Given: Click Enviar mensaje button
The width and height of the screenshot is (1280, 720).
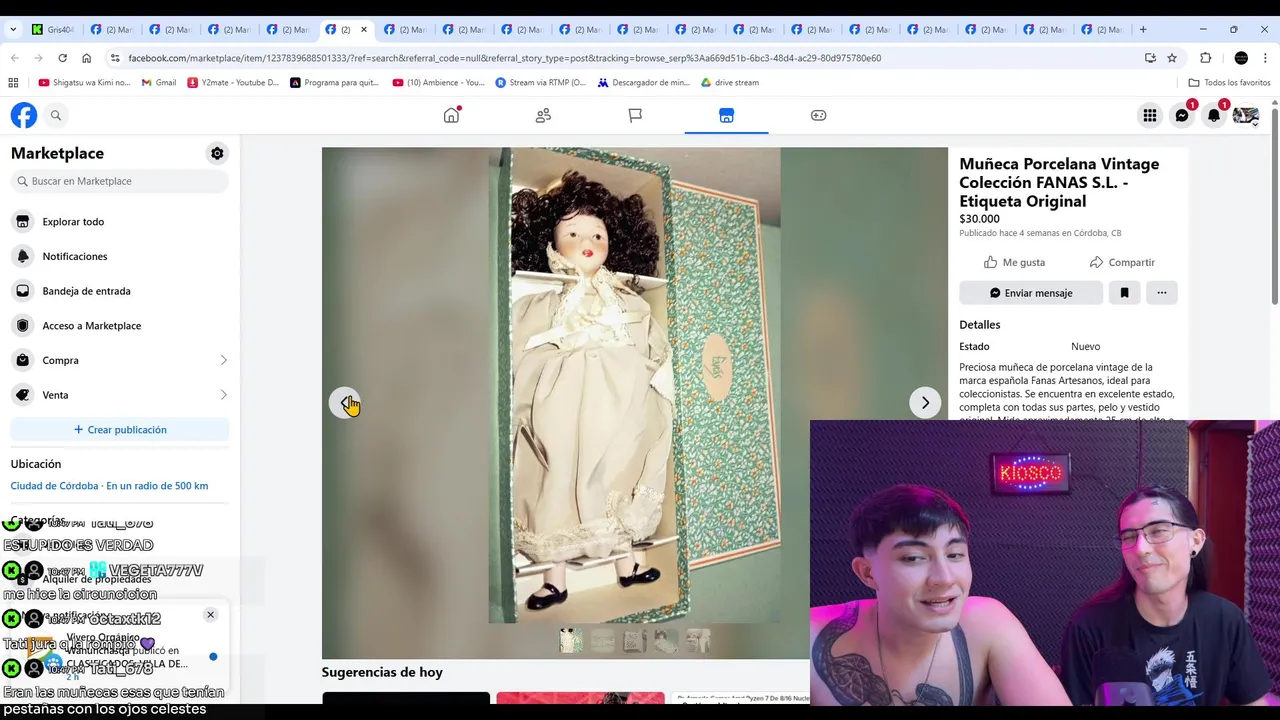Looking at the screenshot, I should [x=1031, y=293].
